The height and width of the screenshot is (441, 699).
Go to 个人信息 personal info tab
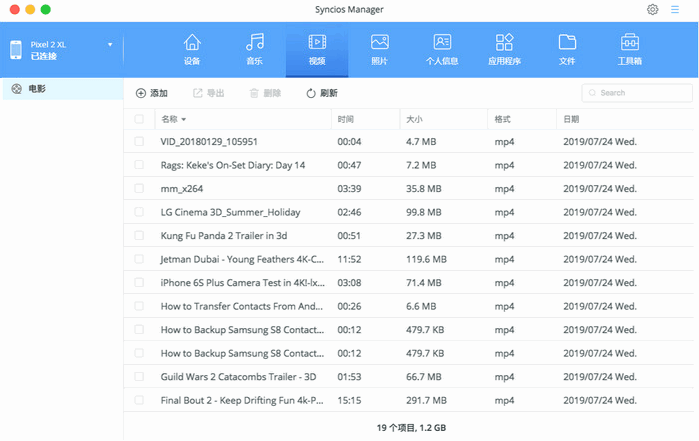pos(442,50)
